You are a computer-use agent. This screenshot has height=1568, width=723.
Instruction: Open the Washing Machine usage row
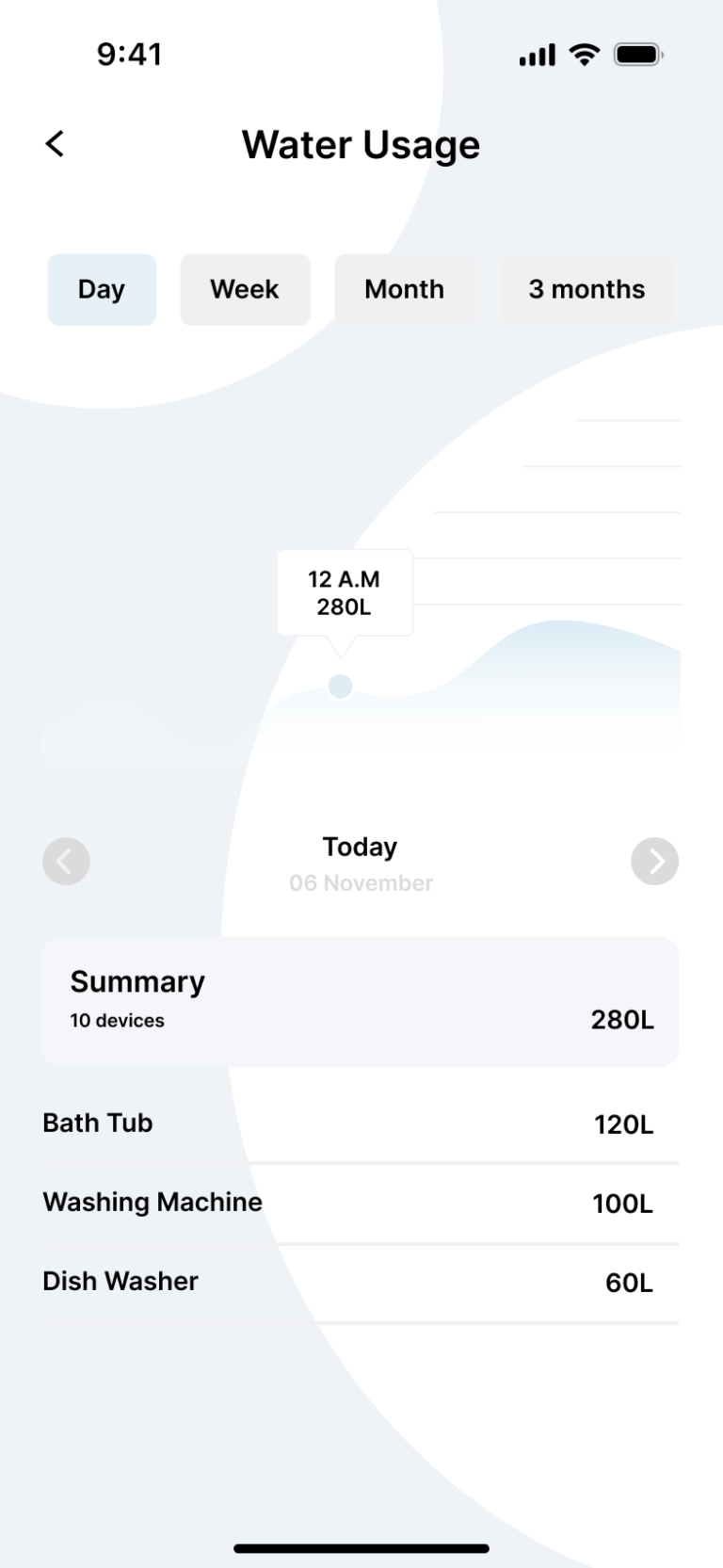coord(361,1203)
